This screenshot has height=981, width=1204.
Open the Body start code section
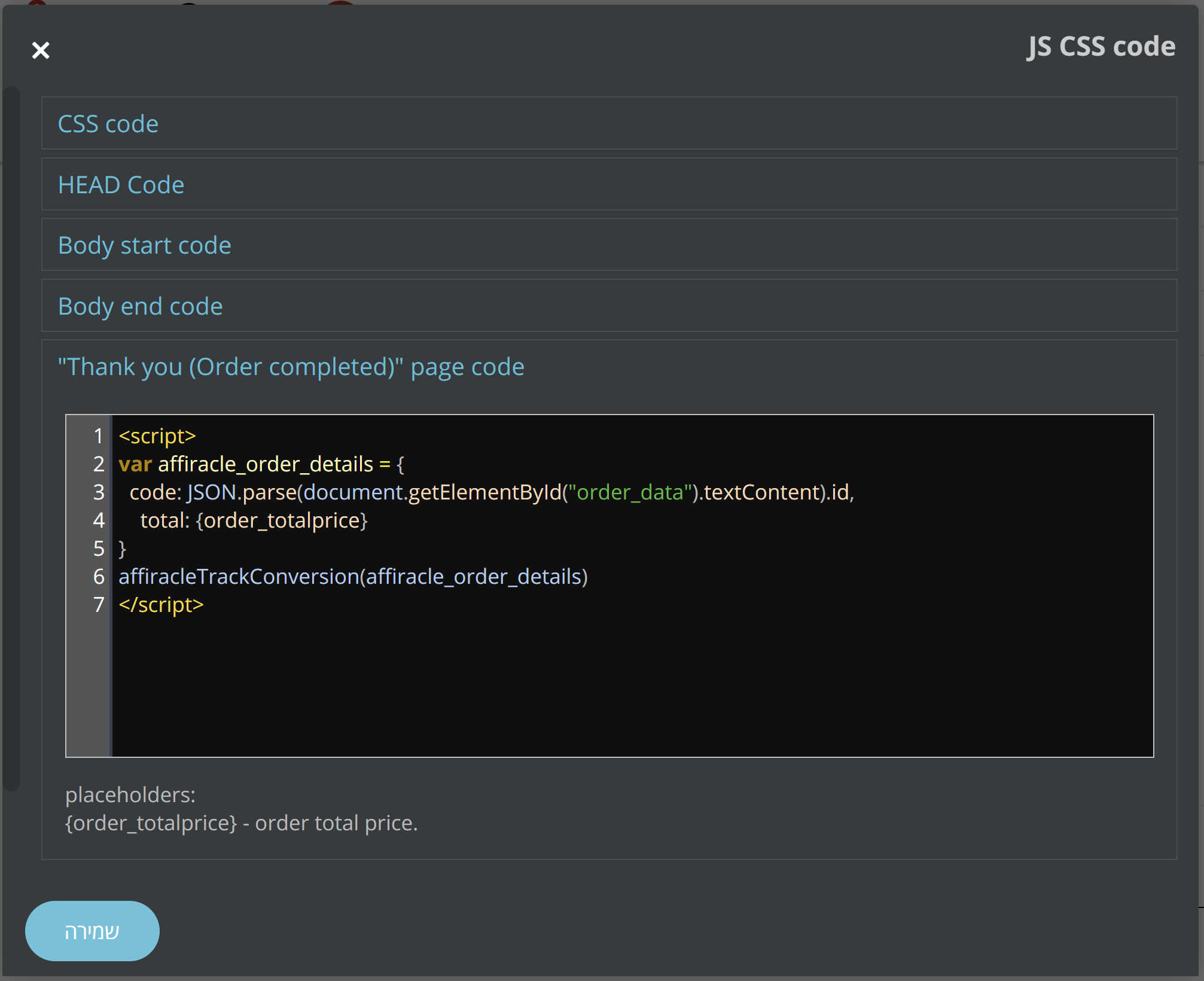pos(144,245)
